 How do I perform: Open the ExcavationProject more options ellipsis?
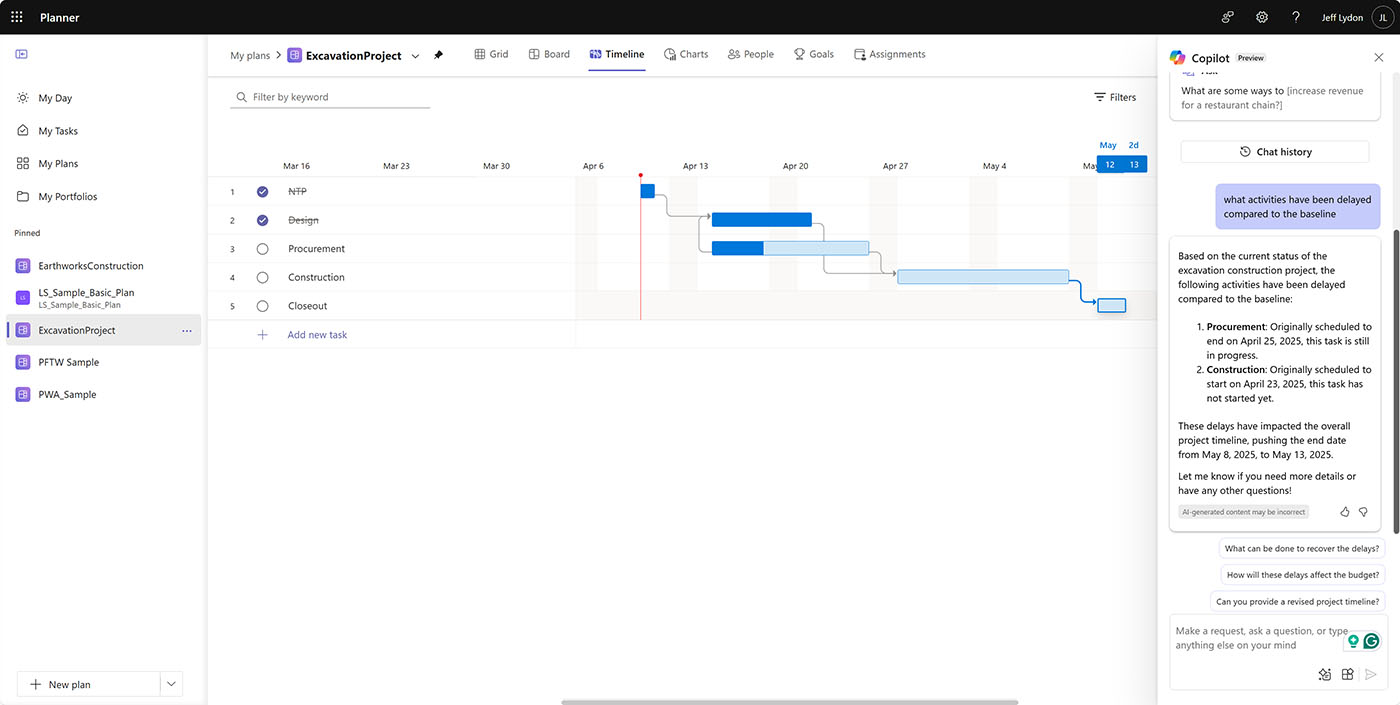click(x=187, y=330)
